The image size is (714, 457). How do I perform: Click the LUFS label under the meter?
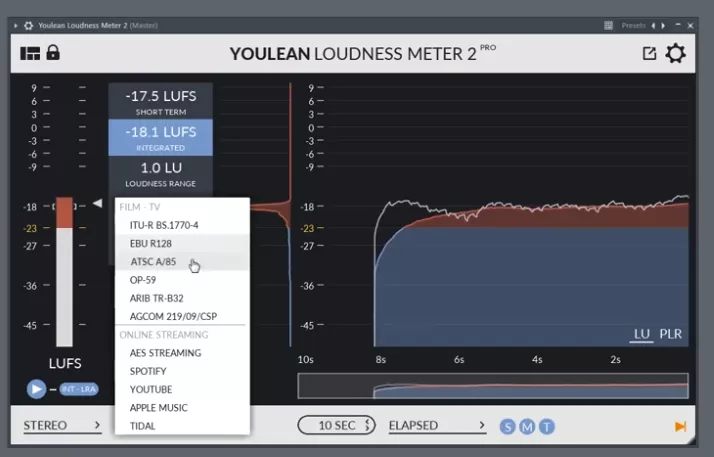coord(65,363)
